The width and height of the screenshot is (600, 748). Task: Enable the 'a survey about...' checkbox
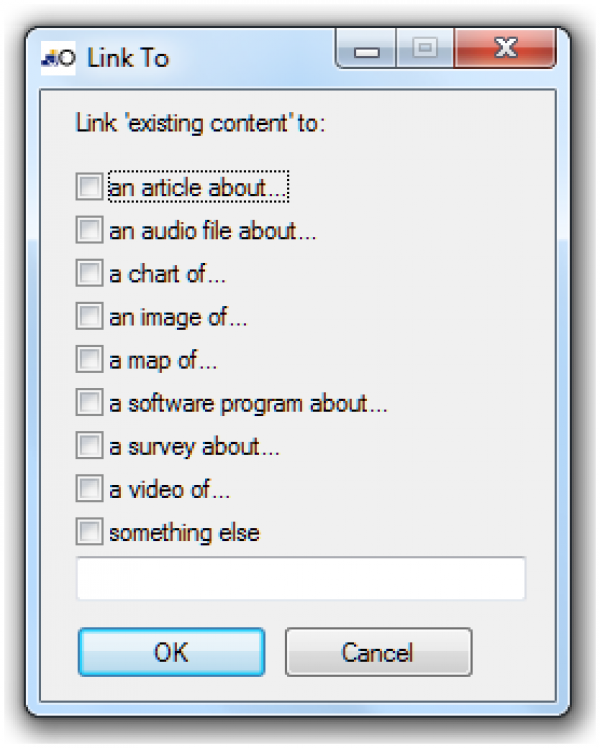coord(89,445)
